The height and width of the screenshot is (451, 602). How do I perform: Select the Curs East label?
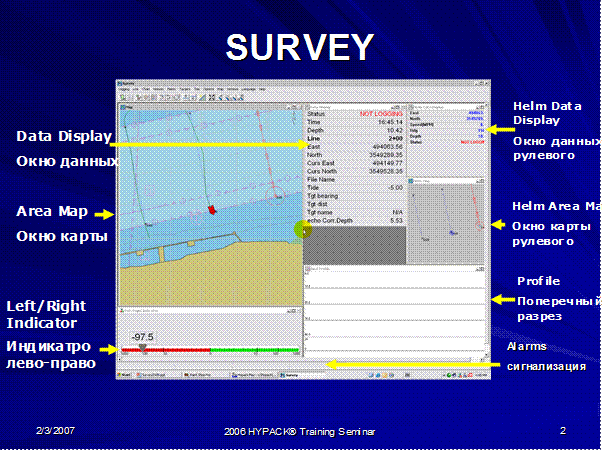click(x=321, y=163)
